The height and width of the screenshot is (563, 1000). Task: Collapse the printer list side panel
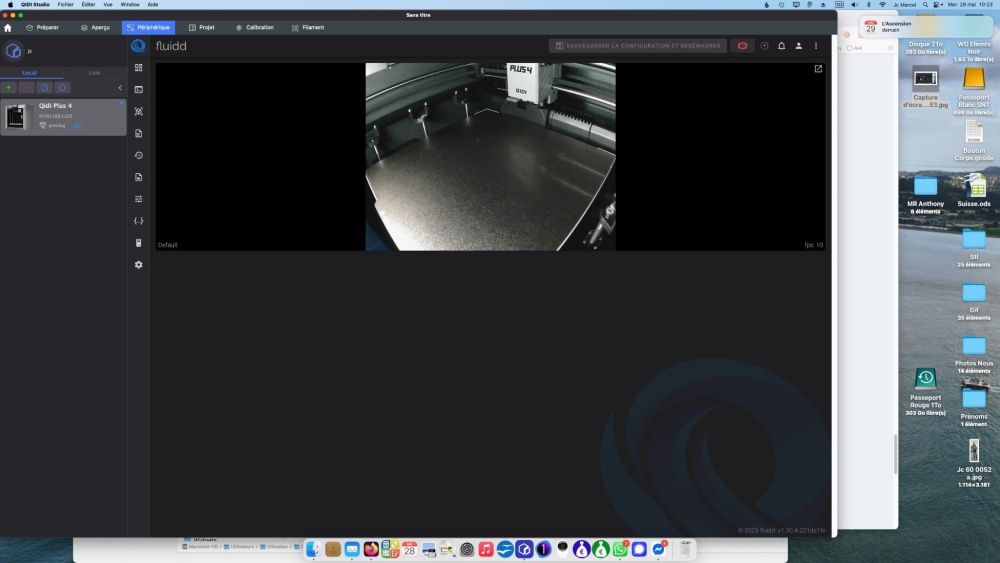coord(120,88)
